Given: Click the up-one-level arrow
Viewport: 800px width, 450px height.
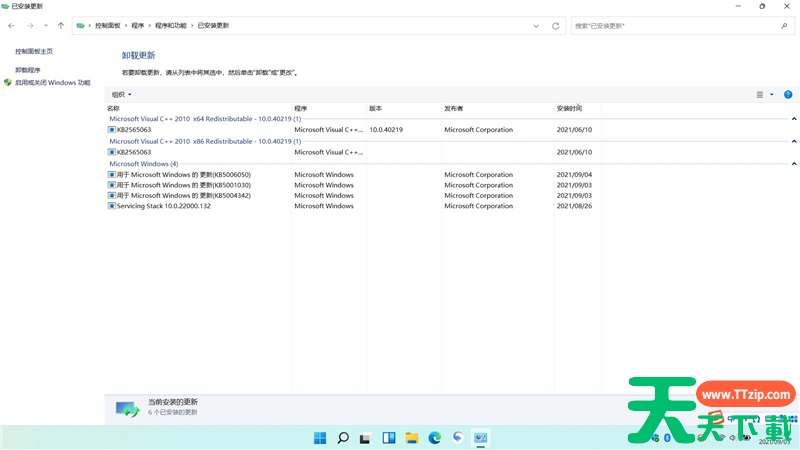Looking at the screenshot, I should click(x=61, y=26).
